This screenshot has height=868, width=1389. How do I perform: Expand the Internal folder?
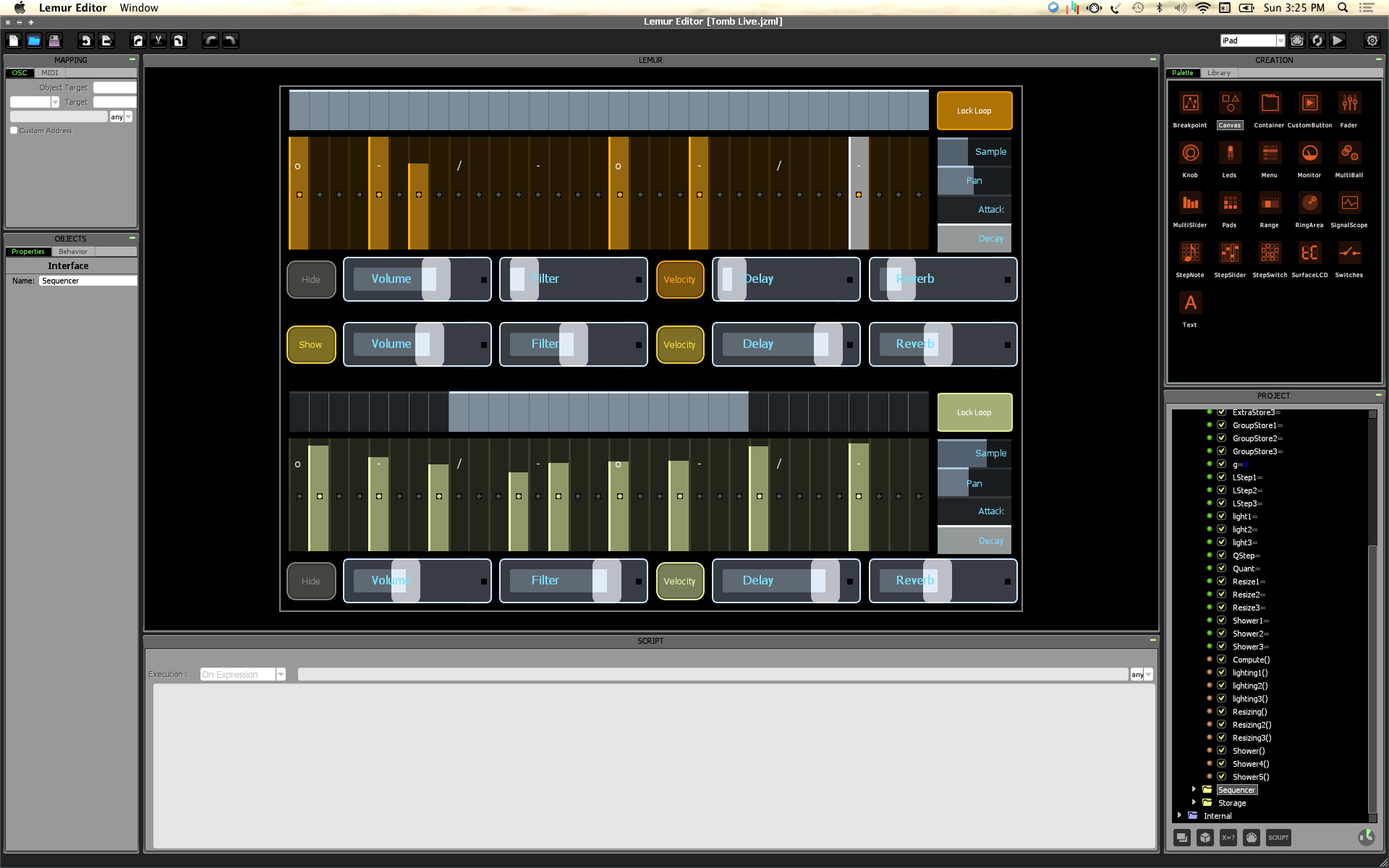pos(1179,815)
